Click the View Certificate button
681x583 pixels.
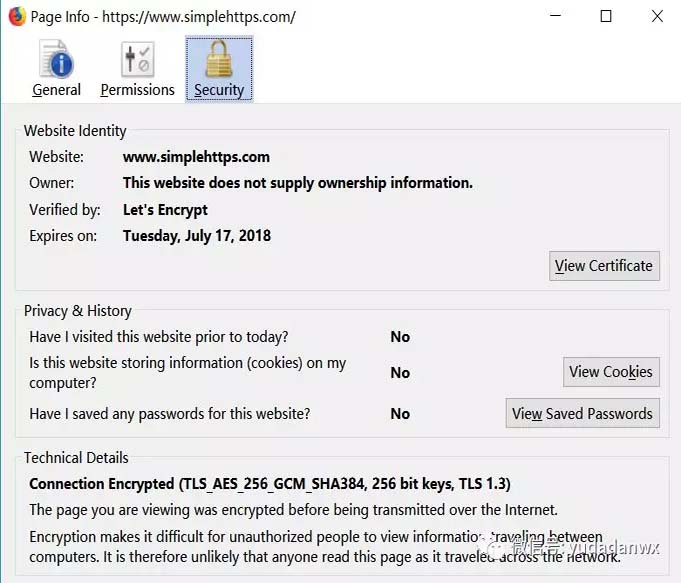point(604,265)
